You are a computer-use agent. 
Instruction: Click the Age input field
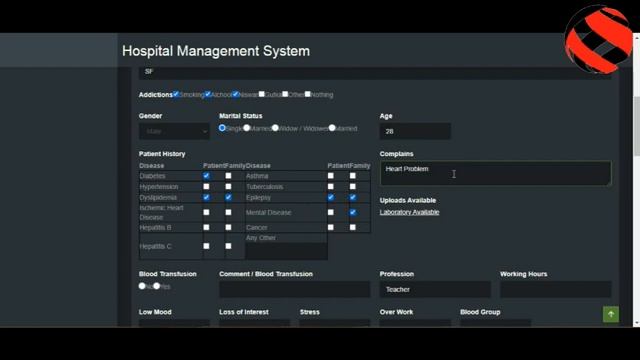click(415, 131)
